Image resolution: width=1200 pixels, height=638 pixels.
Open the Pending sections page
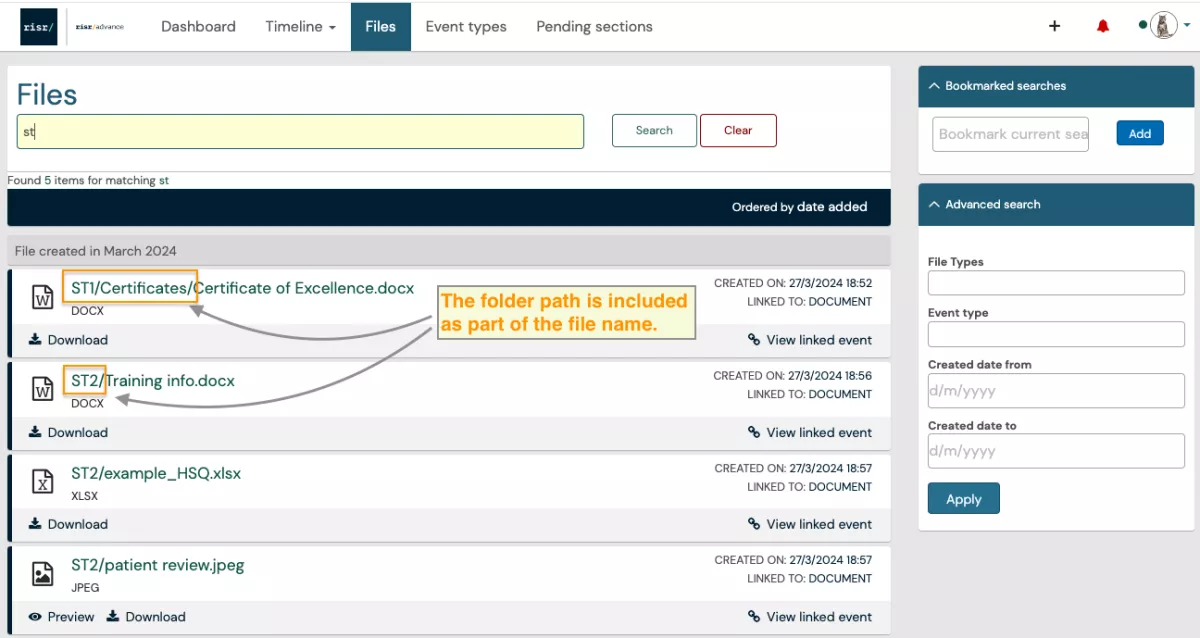(594, 26)
